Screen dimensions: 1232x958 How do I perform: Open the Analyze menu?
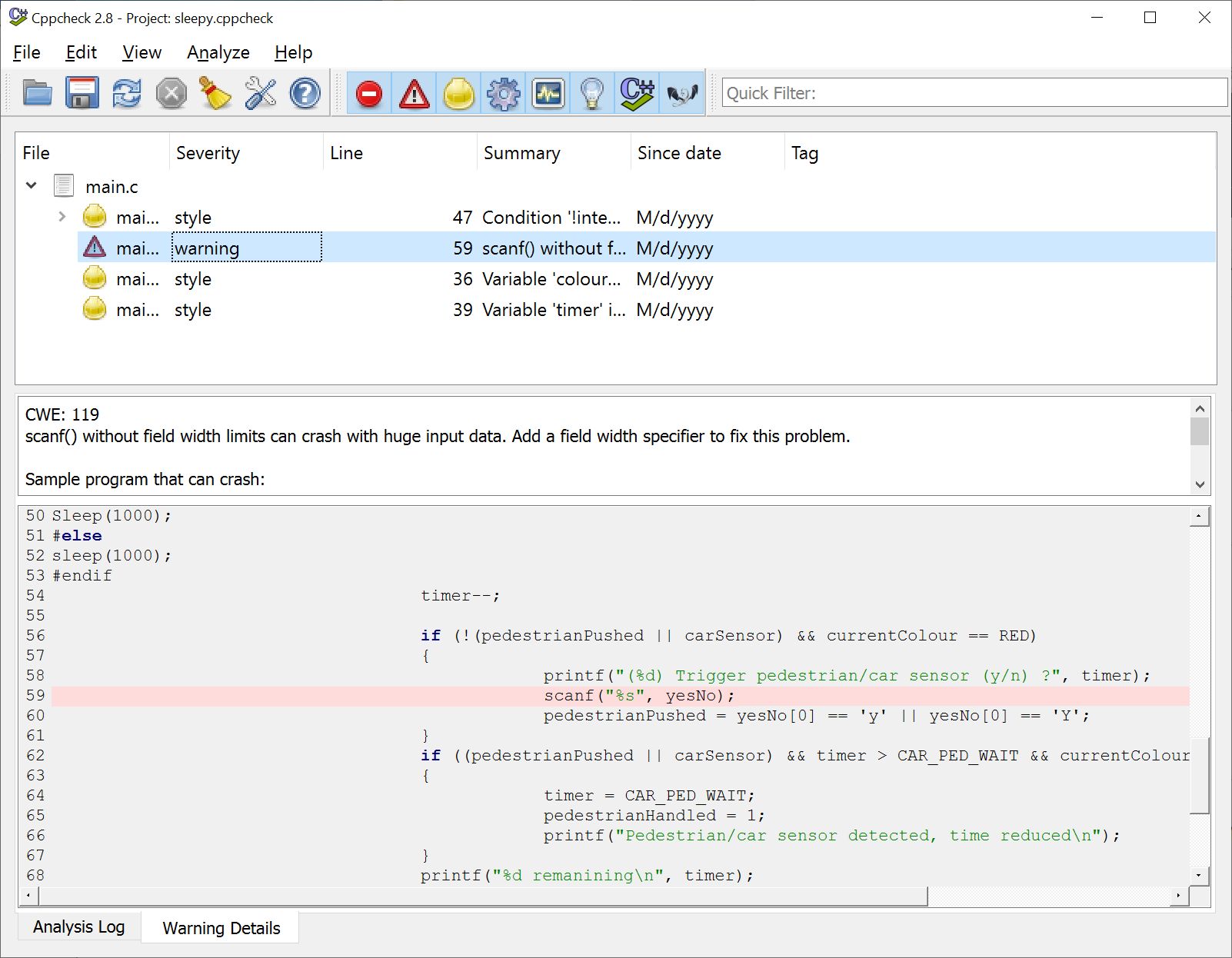point(218,52)
